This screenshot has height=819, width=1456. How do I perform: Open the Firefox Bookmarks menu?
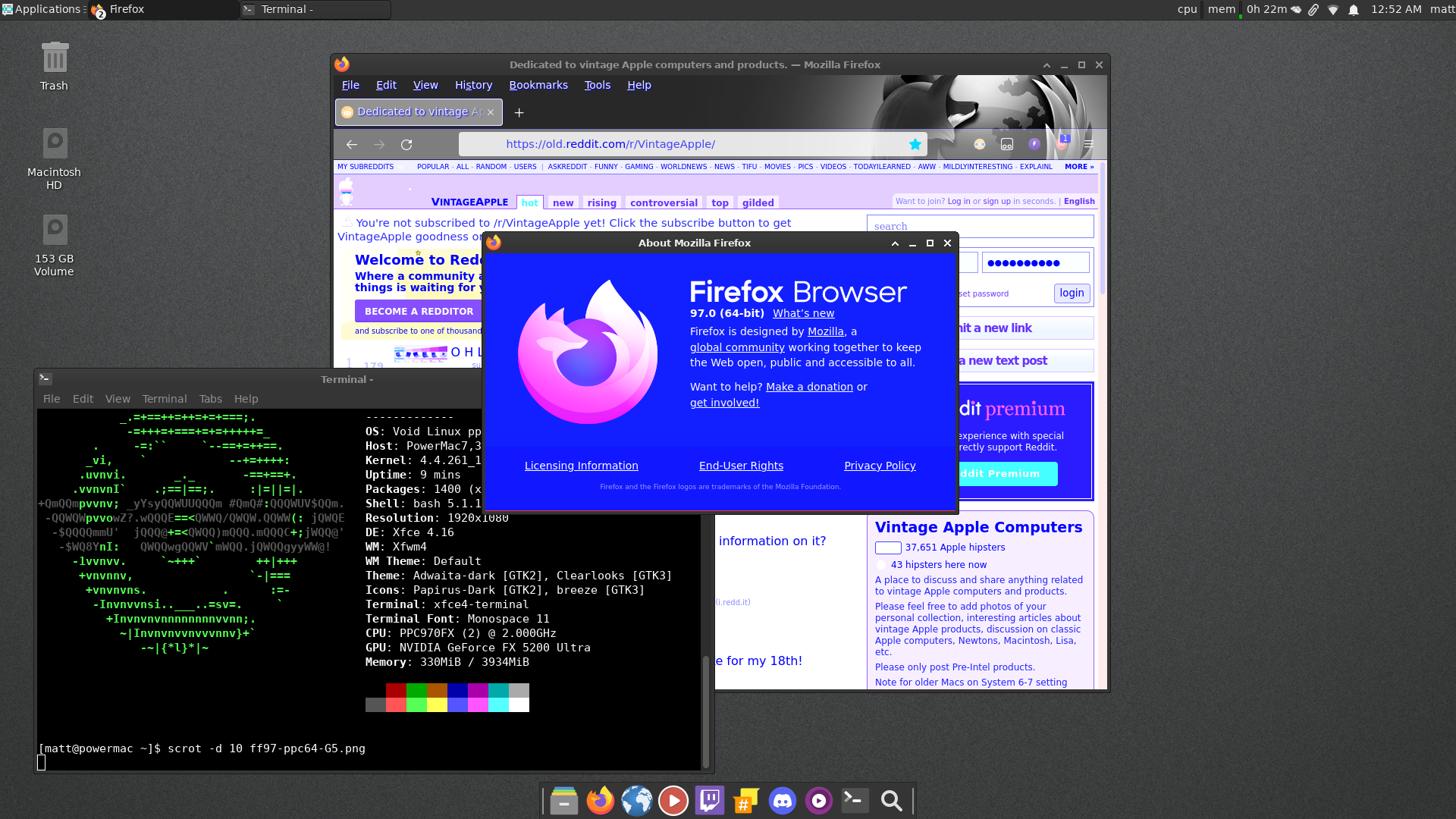pos(538,85)
